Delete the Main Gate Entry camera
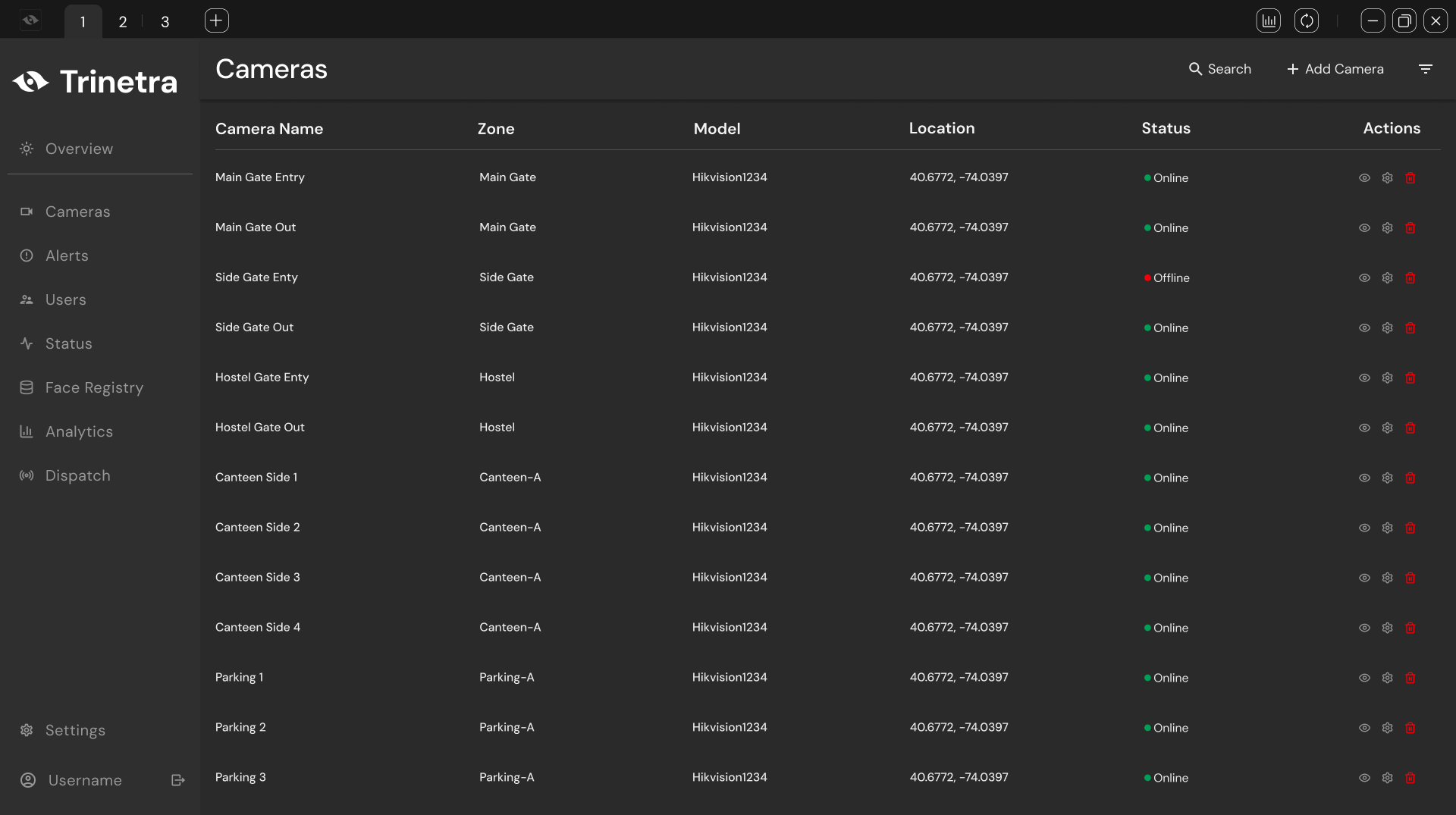1456x815 pixels. (1410, 178)
